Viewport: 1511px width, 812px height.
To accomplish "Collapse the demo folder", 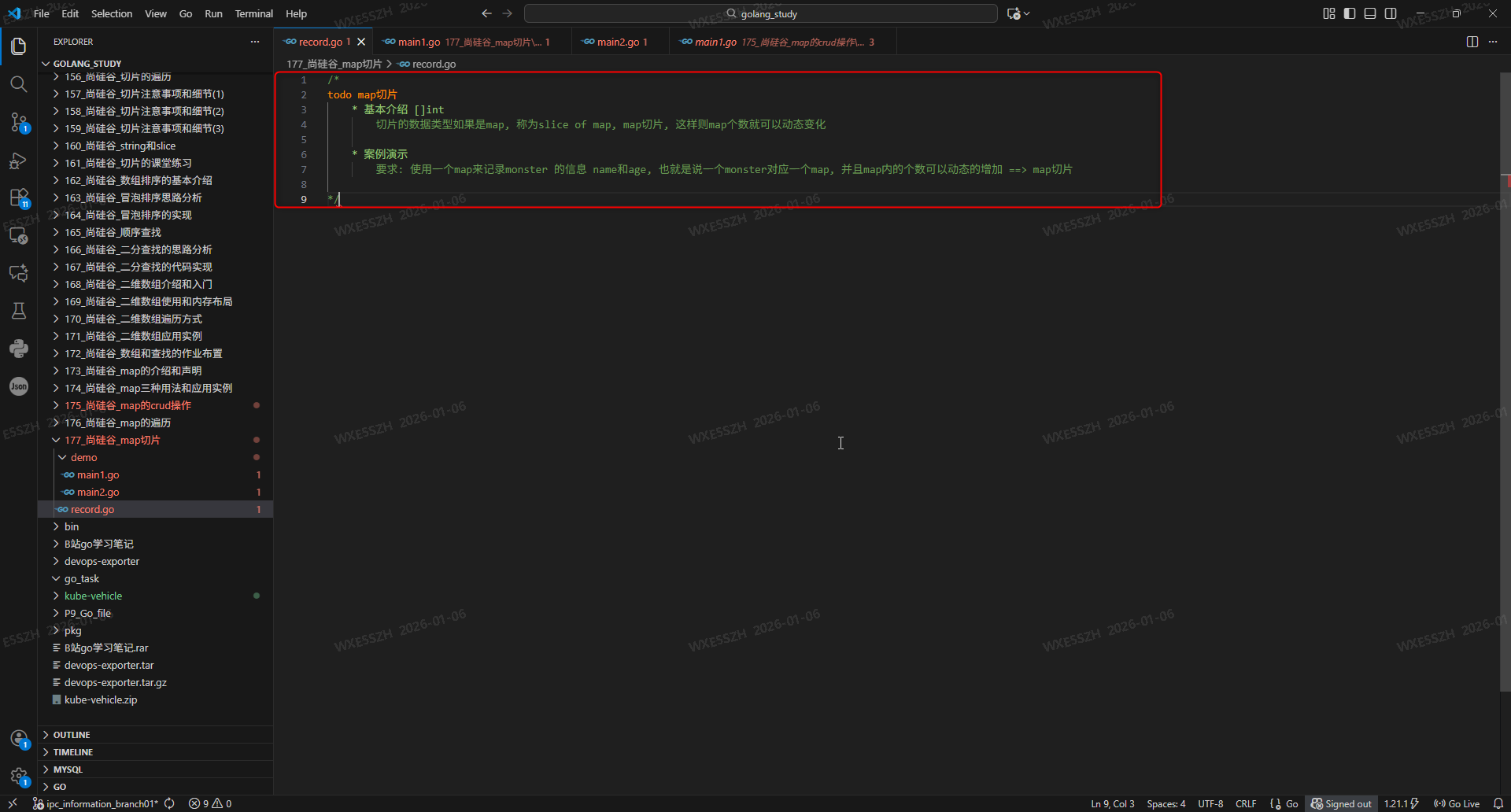I will coord(155,457).
